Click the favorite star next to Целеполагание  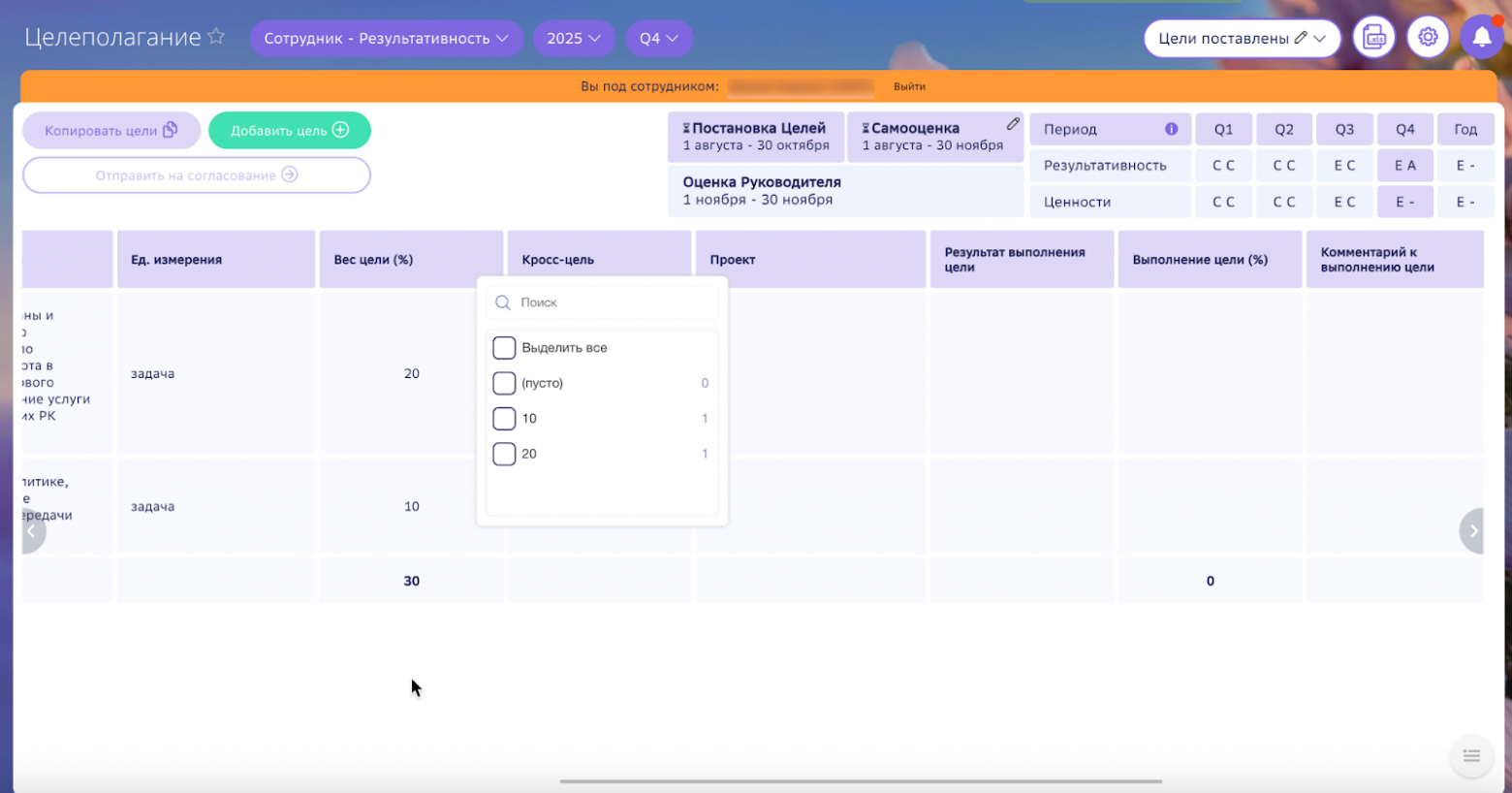(216, 37)
